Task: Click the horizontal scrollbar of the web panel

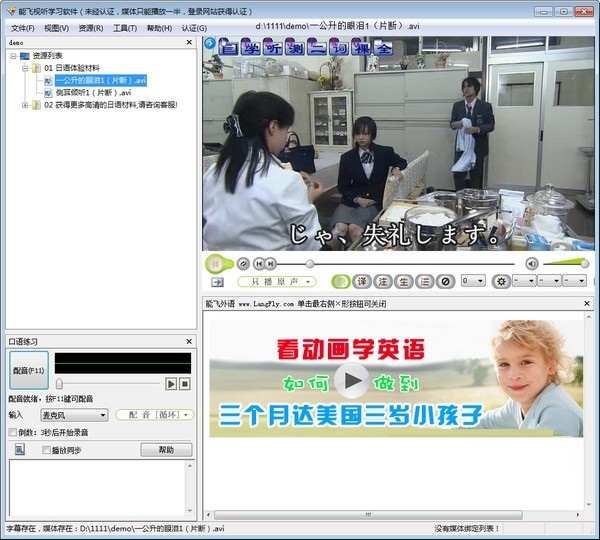Action: point(368,515)
